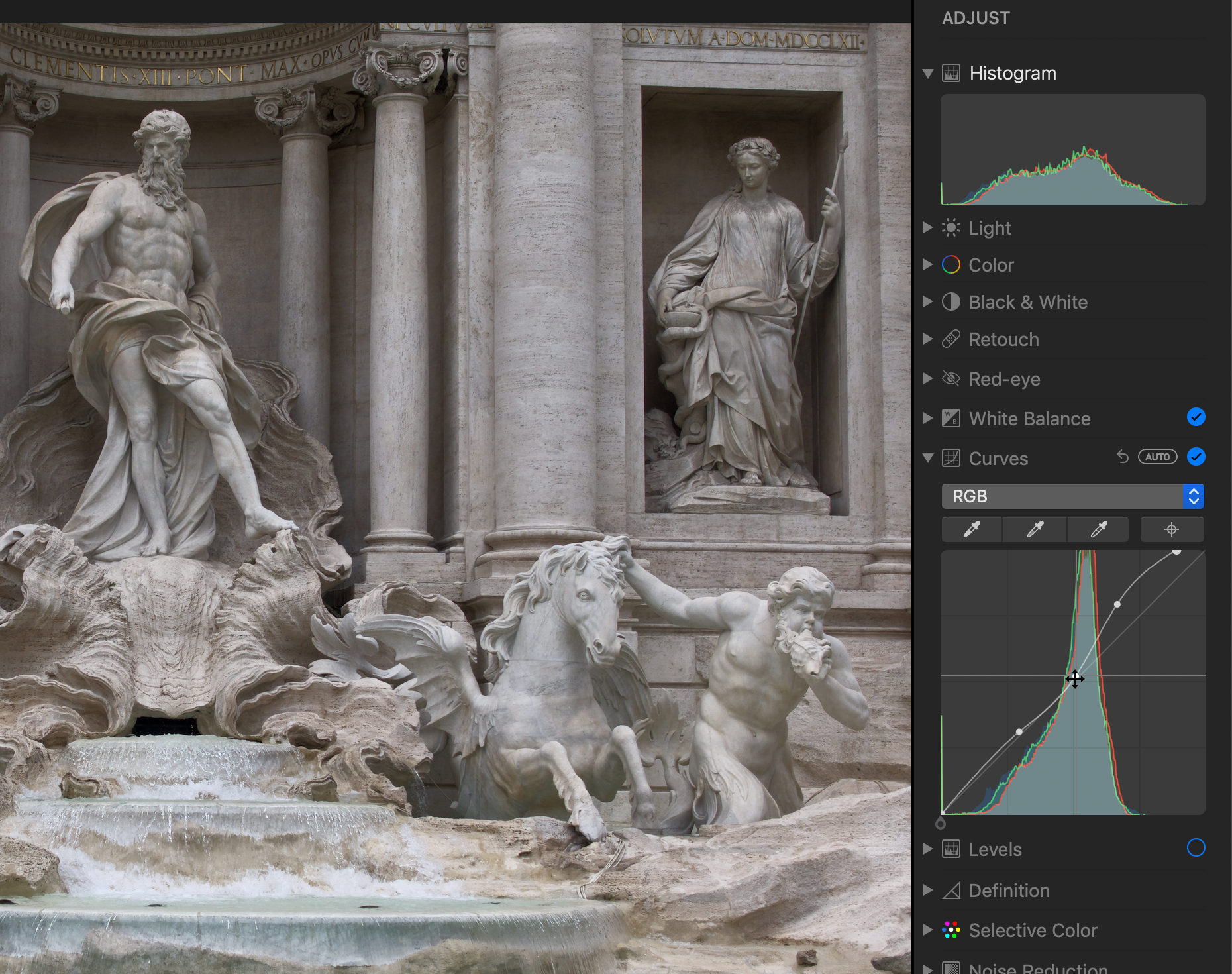Viewport: 1232px width, 974px height.
Task: Click the White Balance icon
Action: (x=951, y=418)
